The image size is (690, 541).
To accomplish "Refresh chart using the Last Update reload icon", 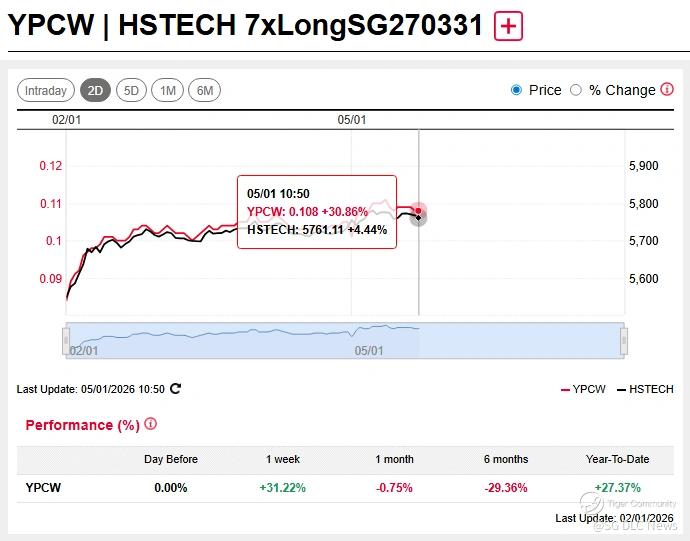I will click(x=176, y=389).
